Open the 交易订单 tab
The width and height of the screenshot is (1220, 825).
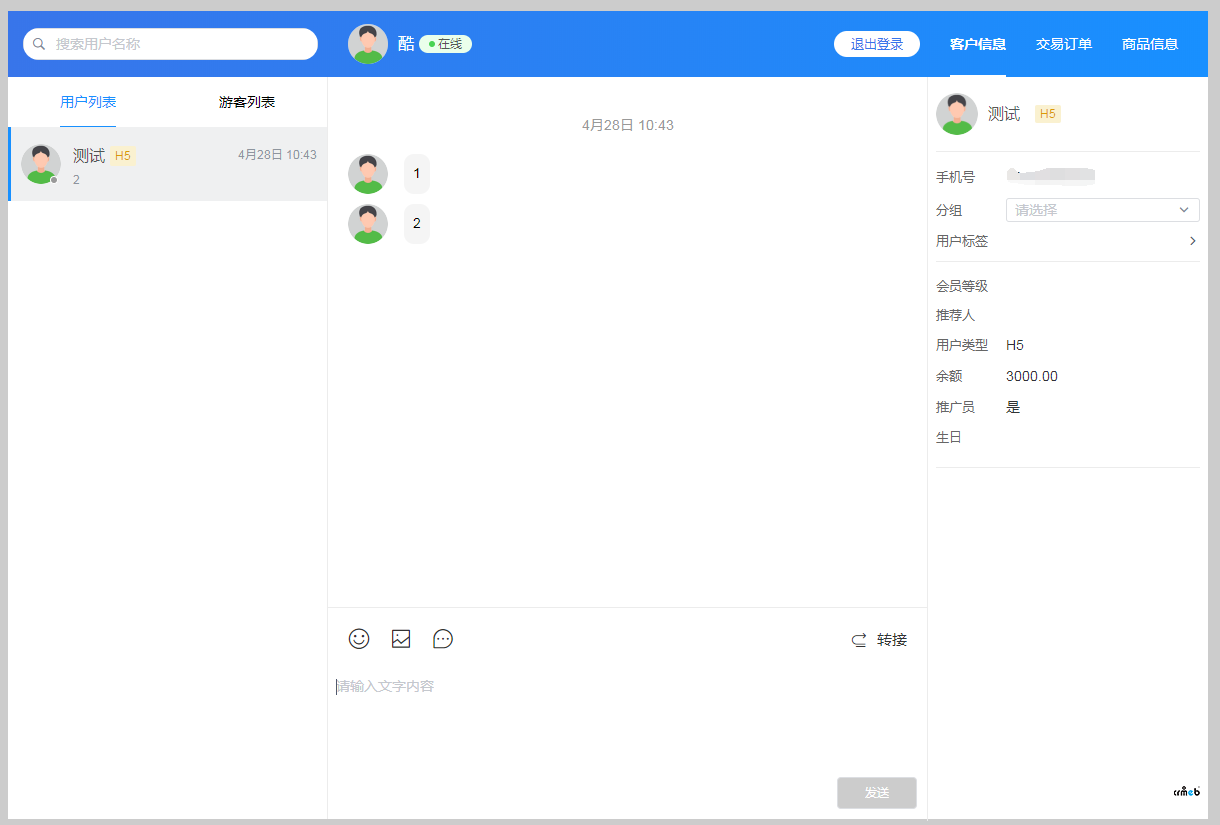point(1064,44)
